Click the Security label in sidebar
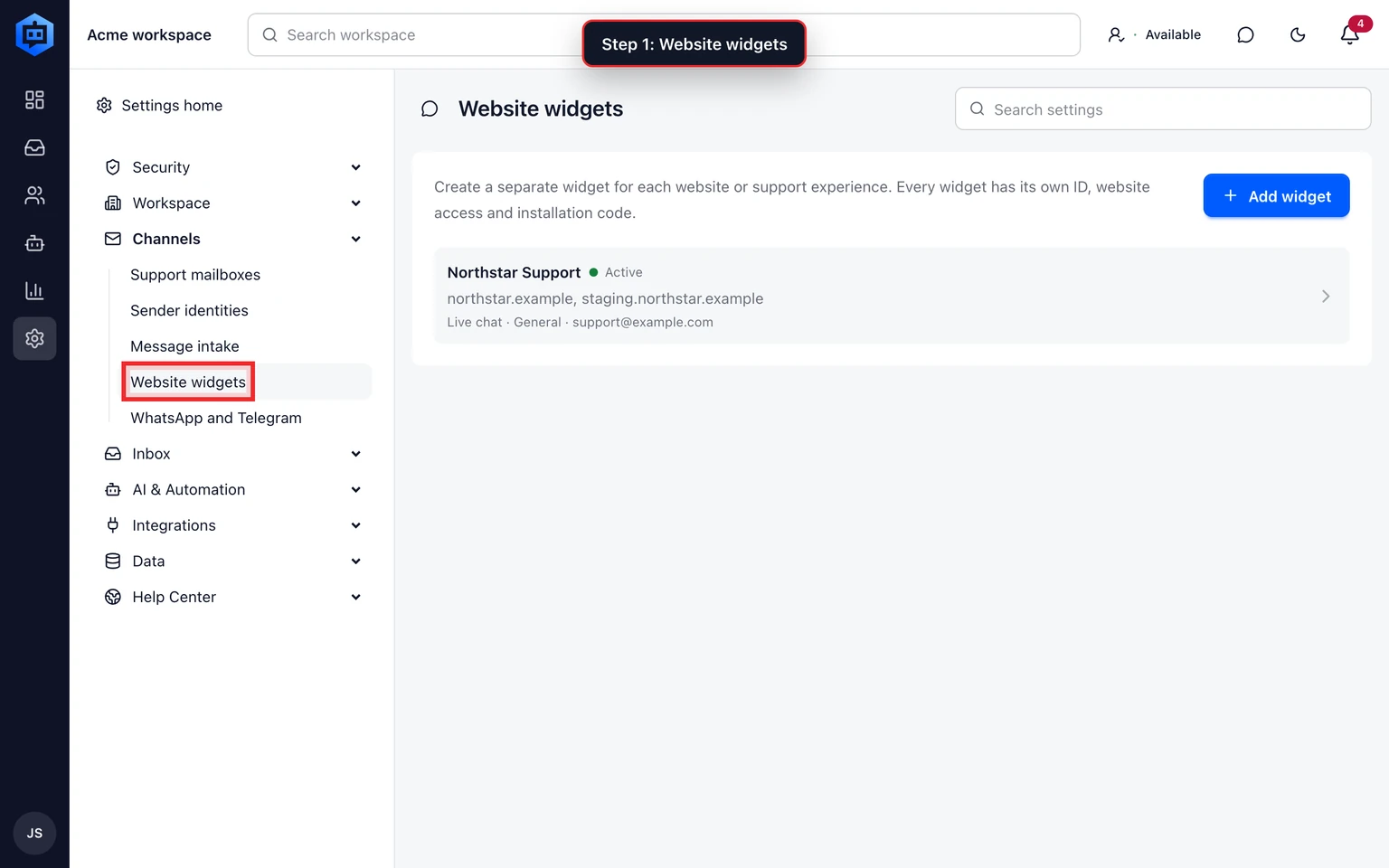Viewport: 1389px width, 868px height. coord(161,167)
